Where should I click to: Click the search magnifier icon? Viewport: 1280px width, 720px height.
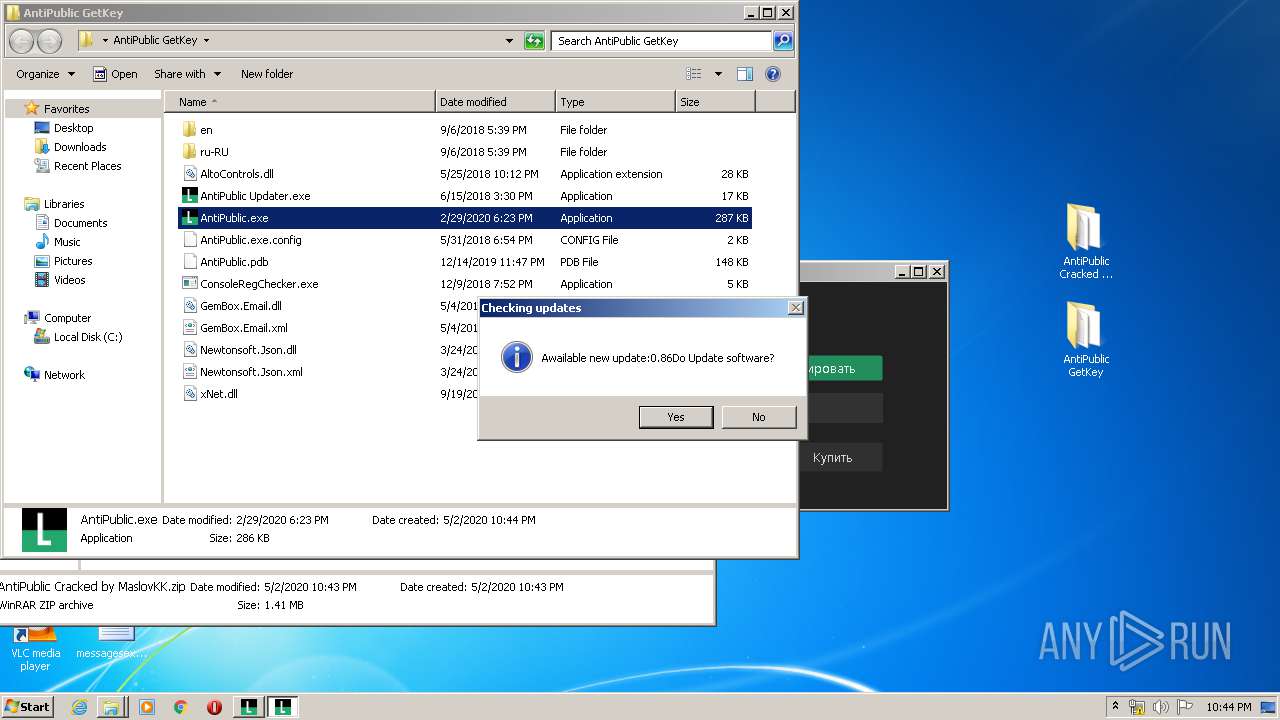click(x=783, y=41)
